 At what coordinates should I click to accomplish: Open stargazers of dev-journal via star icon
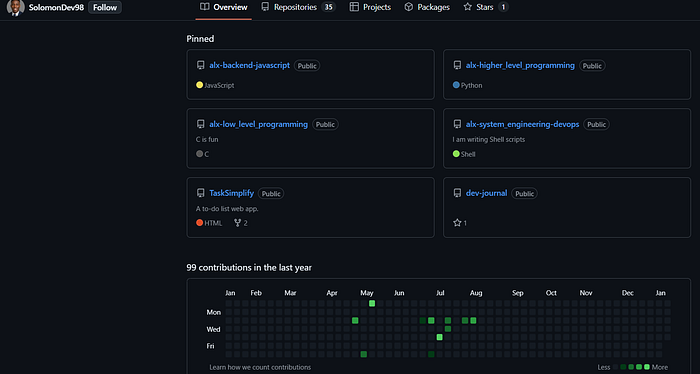click(x=457, y=223)
